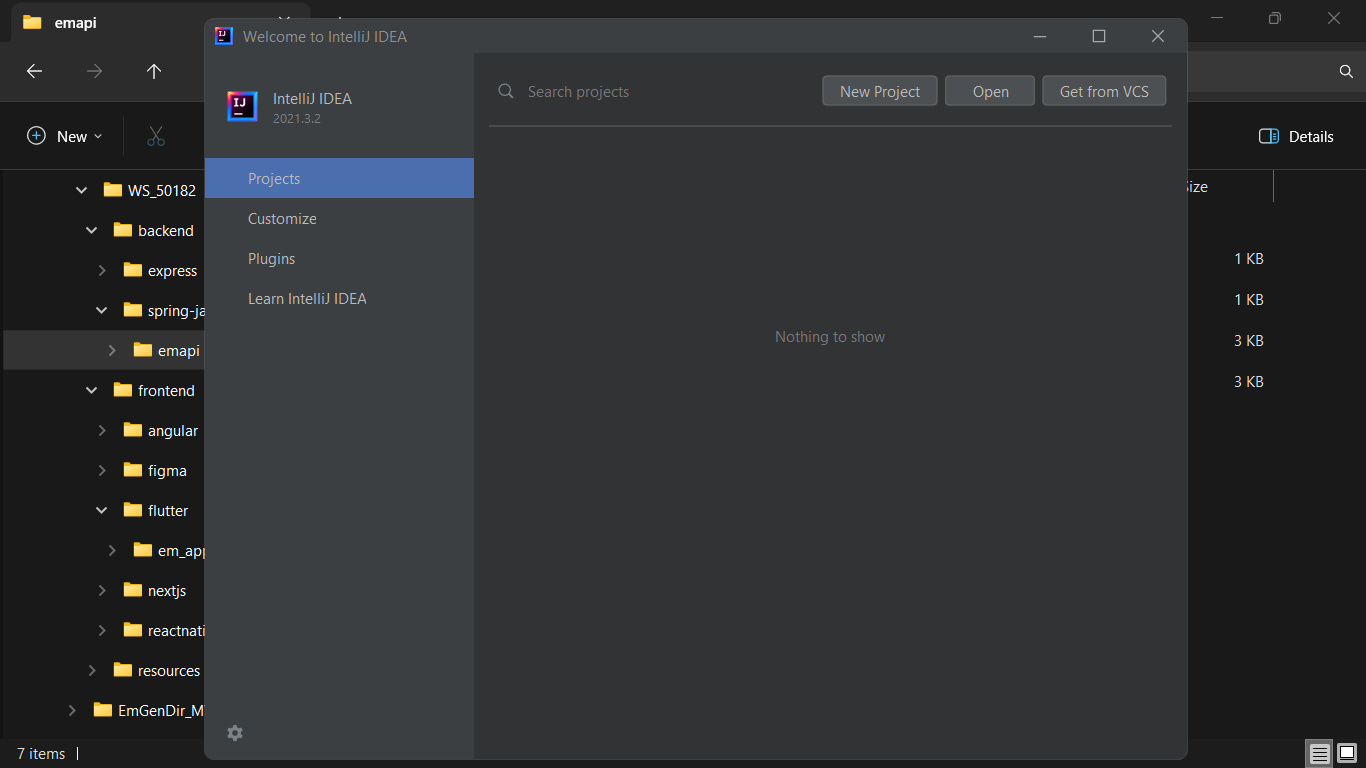Click Nothing to show text
Screen dimensions: 1366x768
click(830, 337)
